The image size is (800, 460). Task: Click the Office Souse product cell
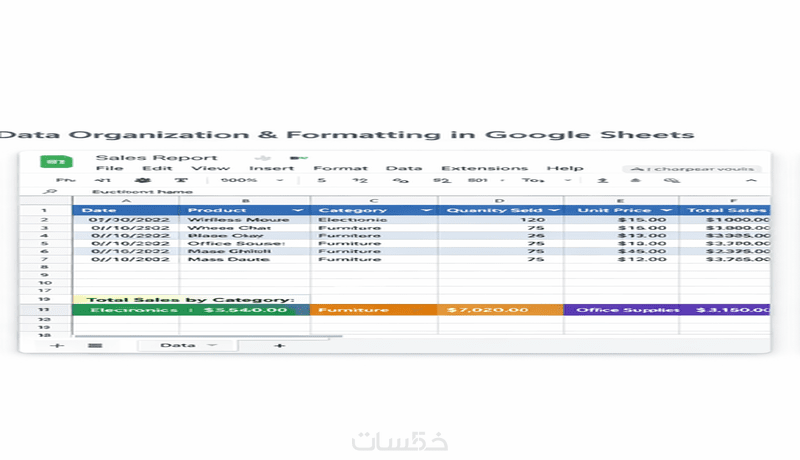tap(244, 243)
